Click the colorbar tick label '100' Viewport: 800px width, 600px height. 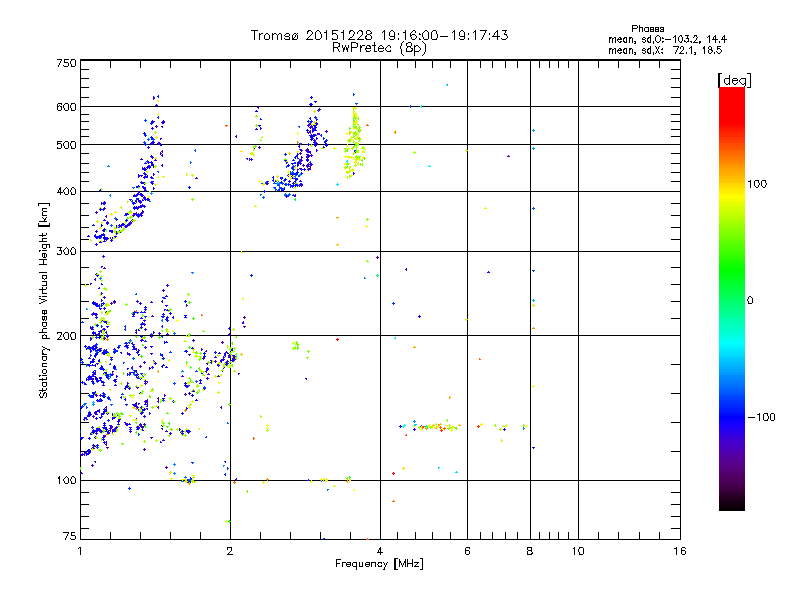757,184
